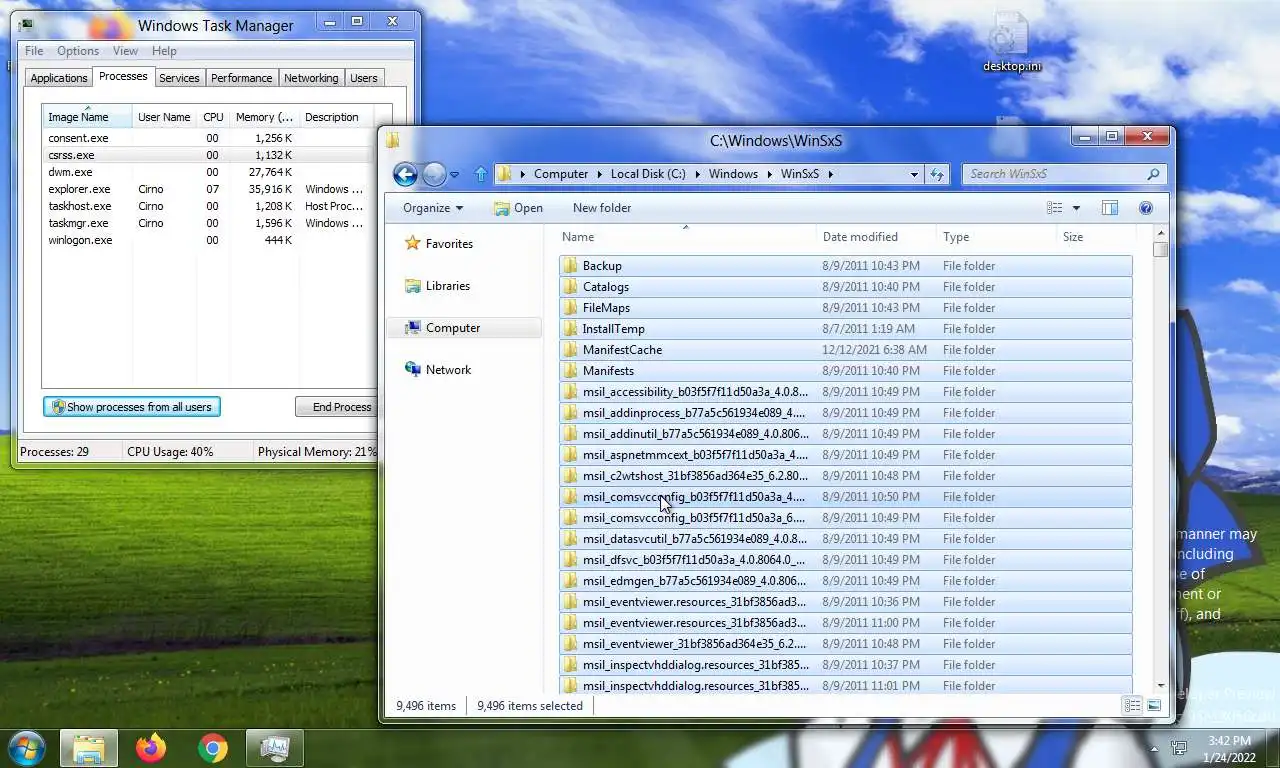The height and width of the screenshot is (768, 1280).
Task: Open the Organize dropdown menu
Action: pyautogui.click(x=433, y=208)
